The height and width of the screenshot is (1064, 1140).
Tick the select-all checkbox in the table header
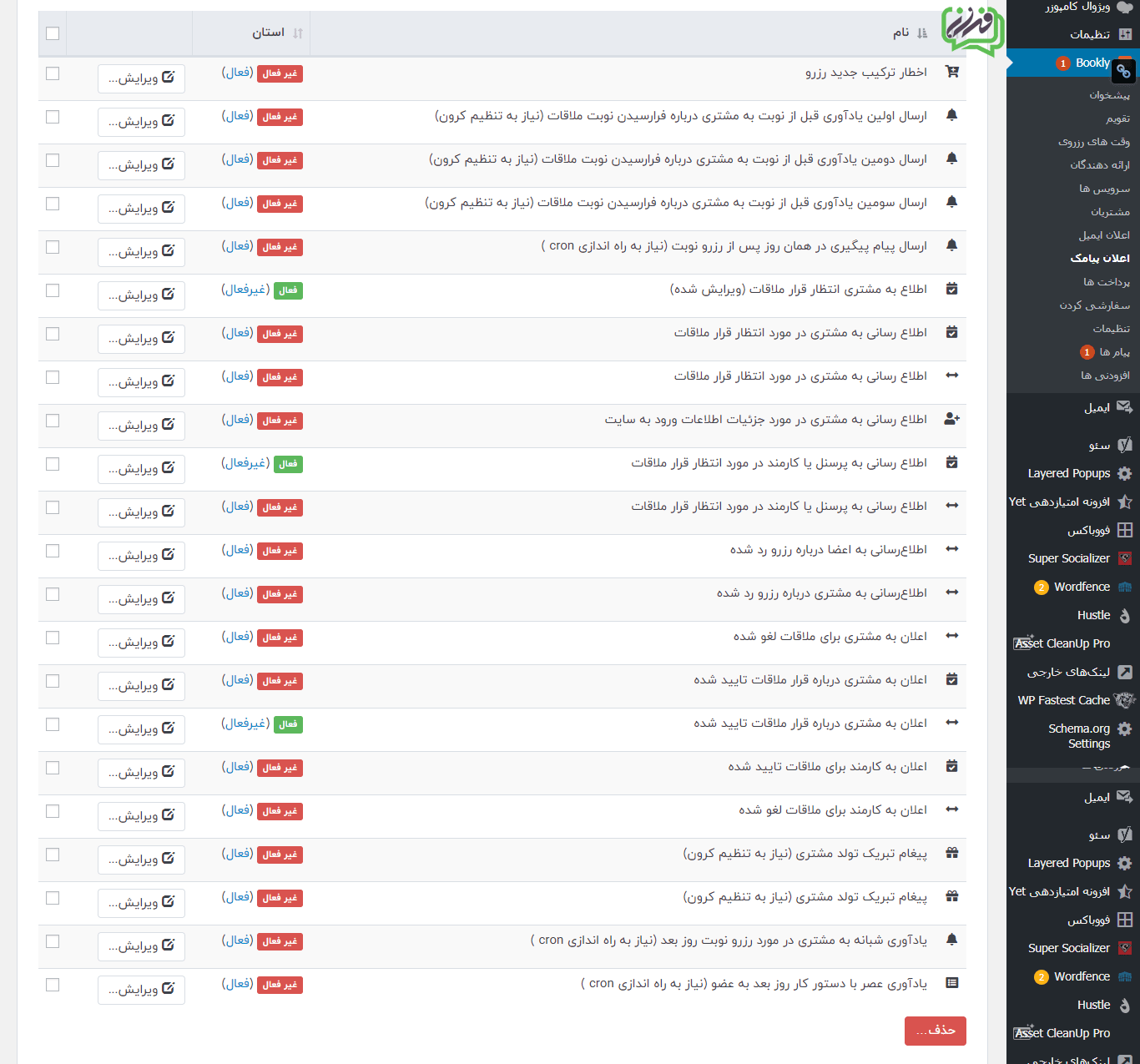click(53, 33)
